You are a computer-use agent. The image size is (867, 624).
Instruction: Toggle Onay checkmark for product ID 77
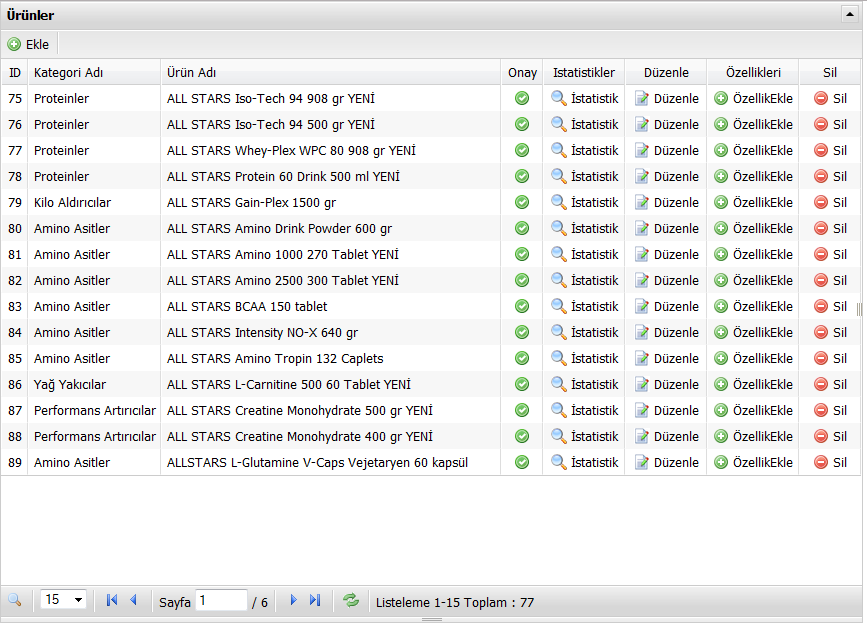pyautogui.click(x=522, y=150)
